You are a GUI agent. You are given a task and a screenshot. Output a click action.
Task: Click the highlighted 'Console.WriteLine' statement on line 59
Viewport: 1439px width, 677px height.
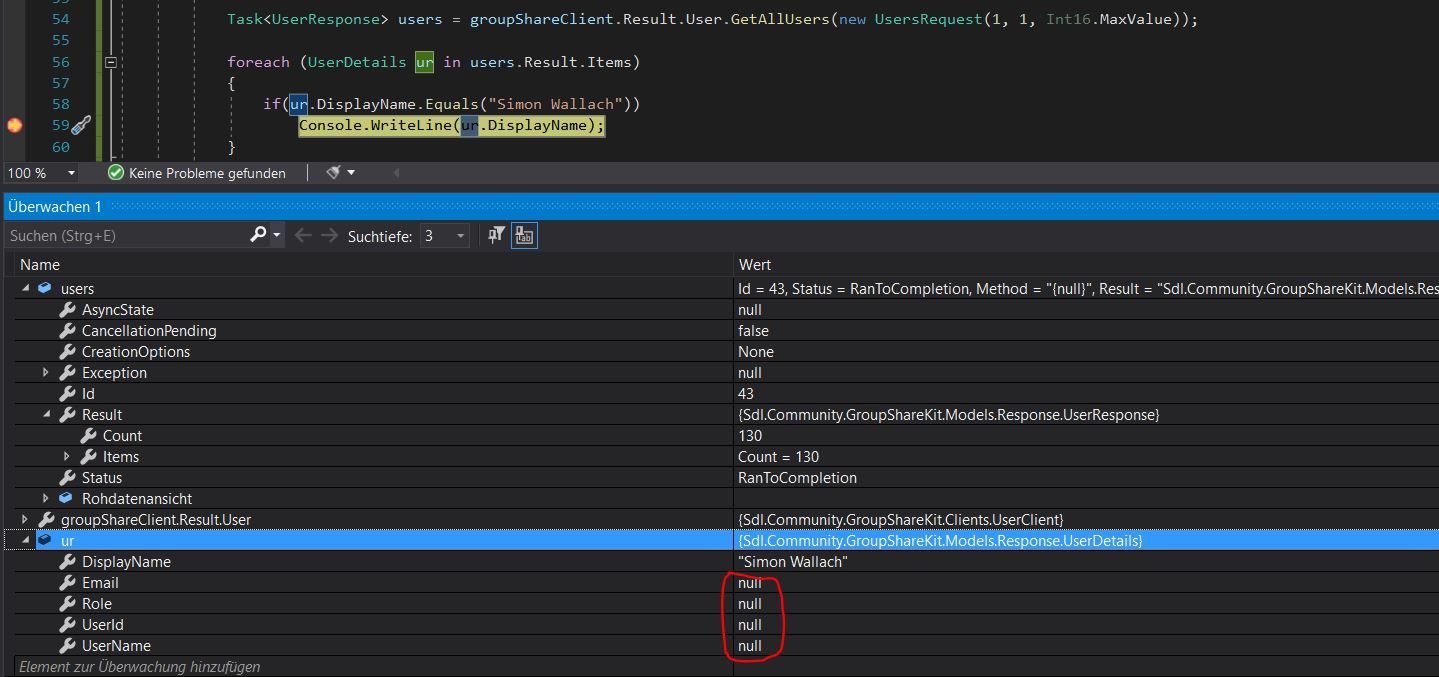pos(452,125)
